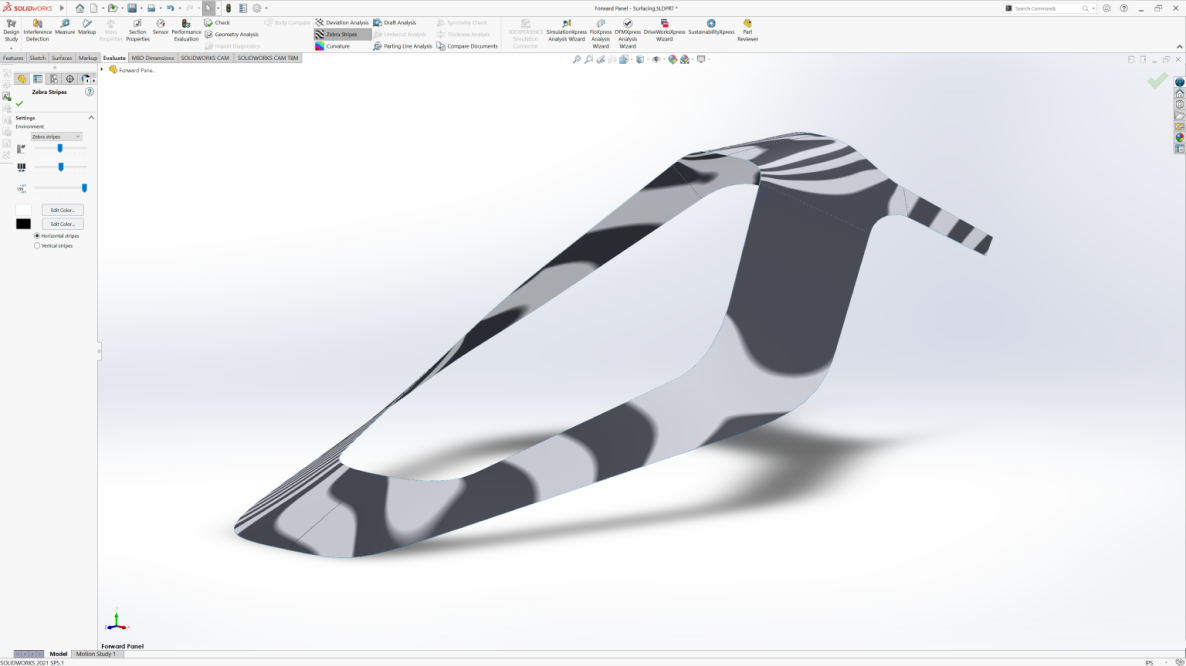Viewport: 1186px width, 666px height.
Task: Collapse the ribbon with the chevron
Action: pos(1179,47)
